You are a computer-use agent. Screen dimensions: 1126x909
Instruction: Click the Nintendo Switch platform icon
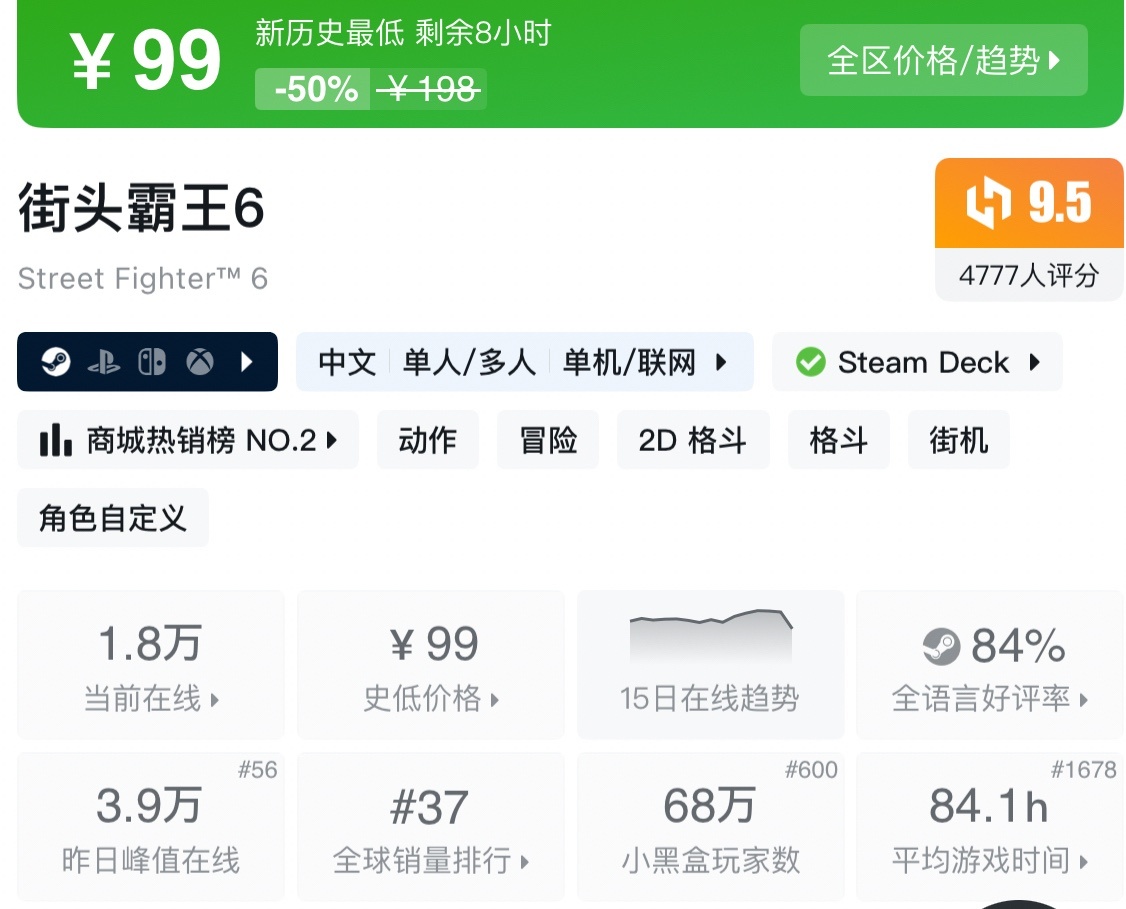pyautogui.click(x=152, y=362)
